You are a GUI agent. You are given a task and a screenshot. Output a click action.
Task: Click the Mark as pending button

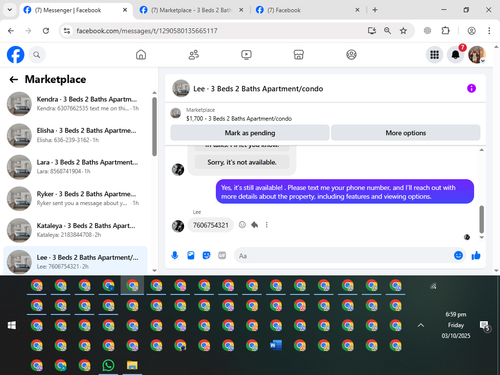click(x=250, y=133)
